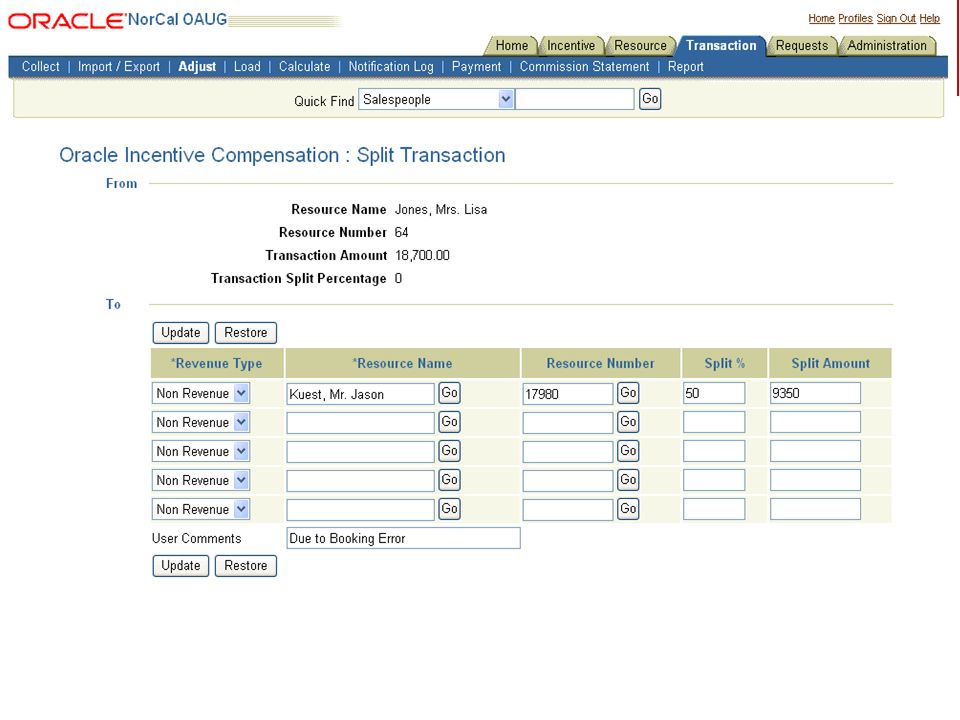Go to the Requests tab
Screen dimensions: 960x720
801,45
